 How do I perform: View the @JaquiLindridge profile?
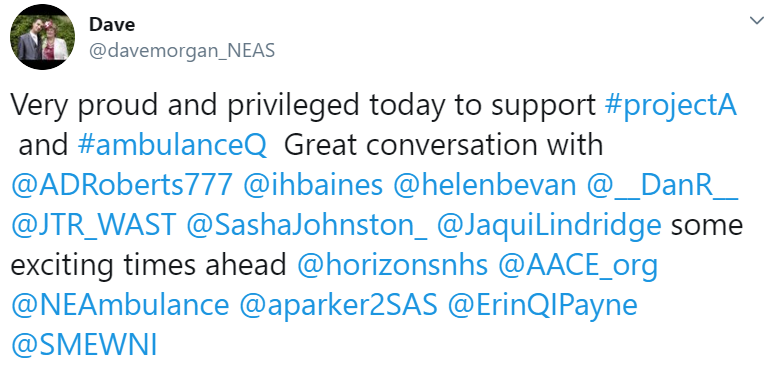coord(549,226)
